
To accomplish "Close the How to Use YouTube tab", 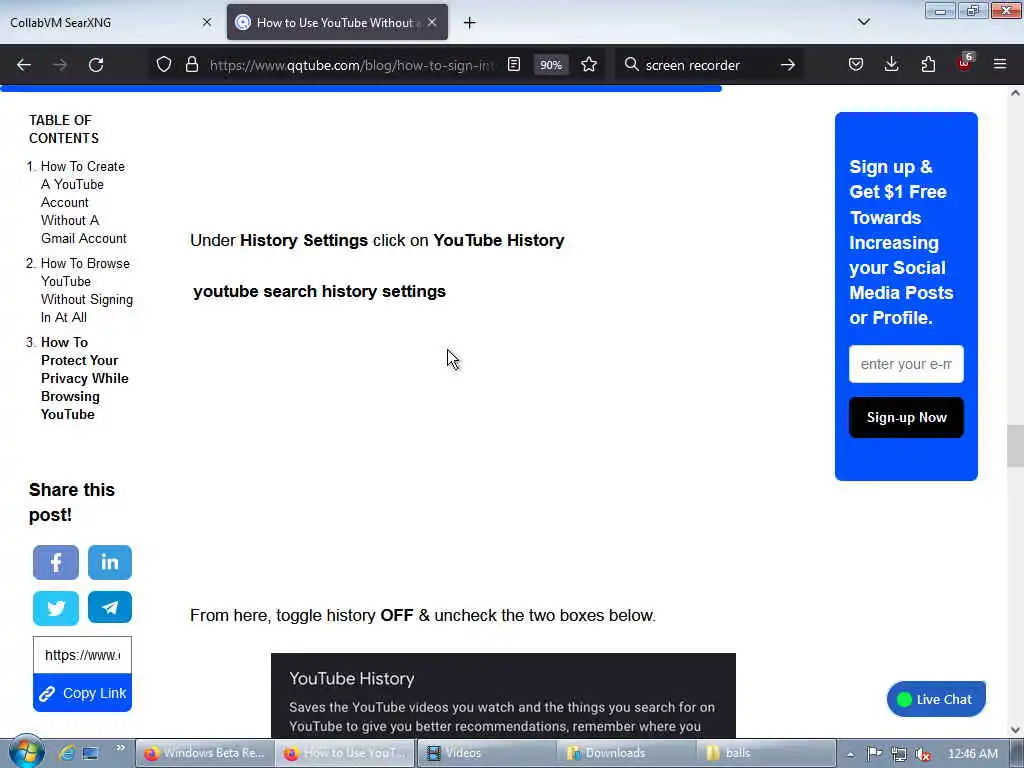I will point(432,22).
